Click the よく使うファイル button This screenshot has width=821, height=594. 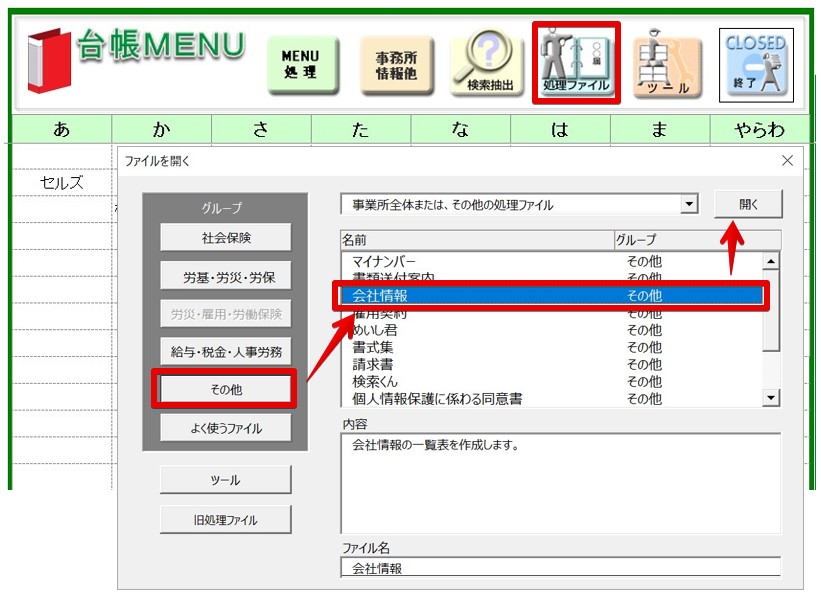[x=226, y=428]
